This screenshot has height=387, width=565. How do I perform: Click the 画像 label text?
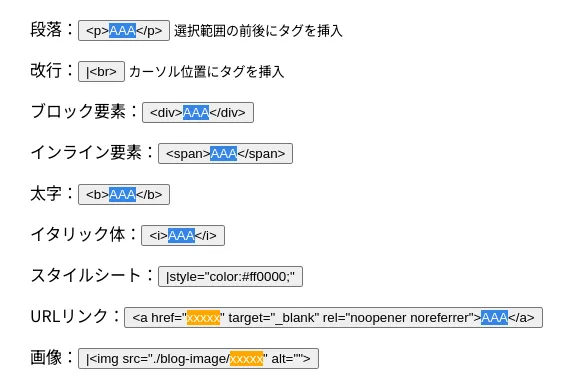coord(46,357)
